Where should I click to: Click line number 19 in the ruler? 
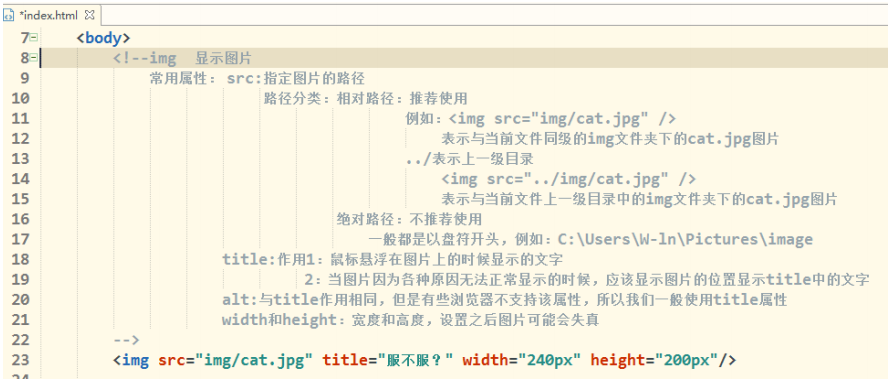20,279
